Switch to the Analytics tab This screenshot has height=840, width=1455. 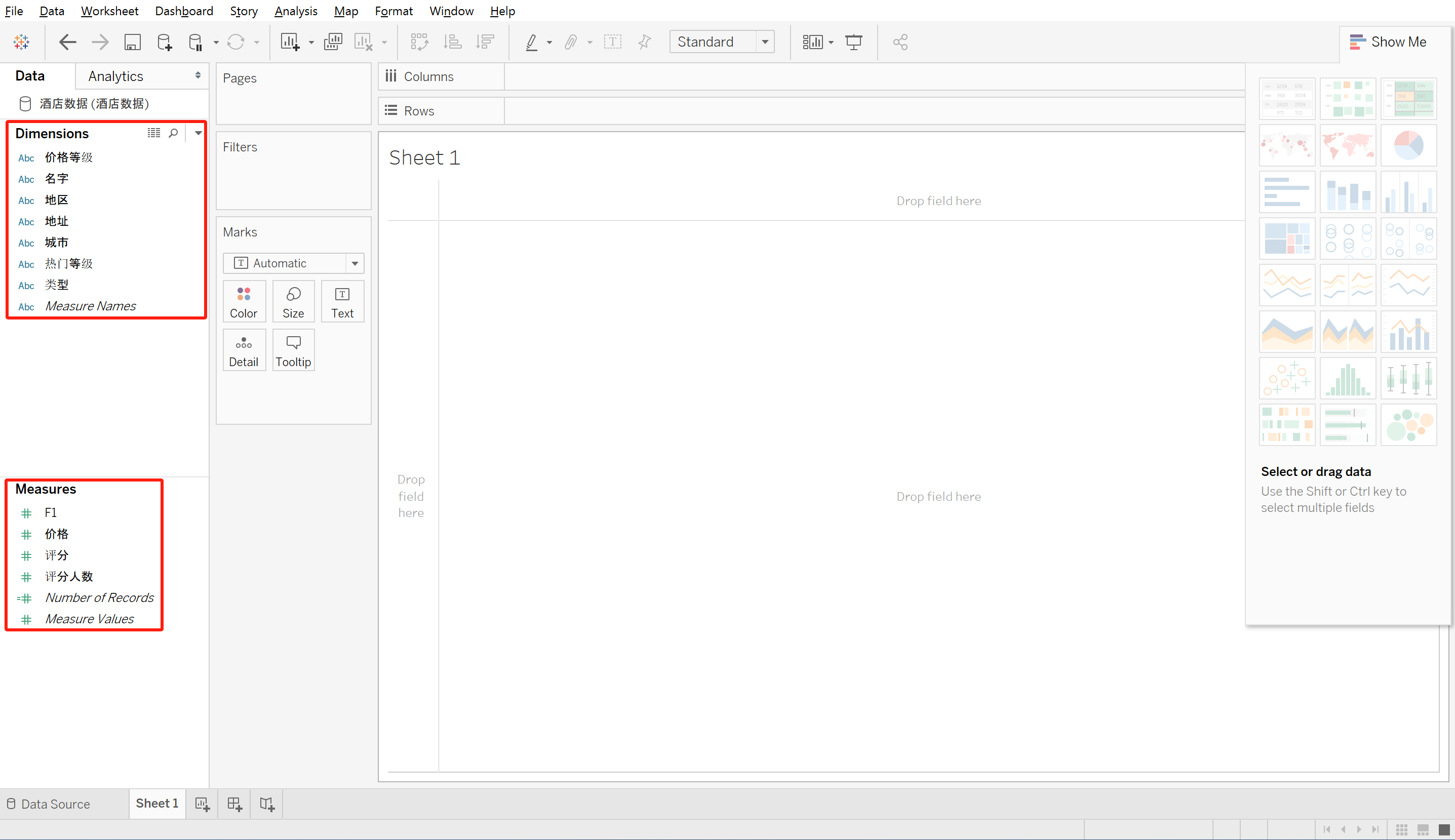pos(115,76)
